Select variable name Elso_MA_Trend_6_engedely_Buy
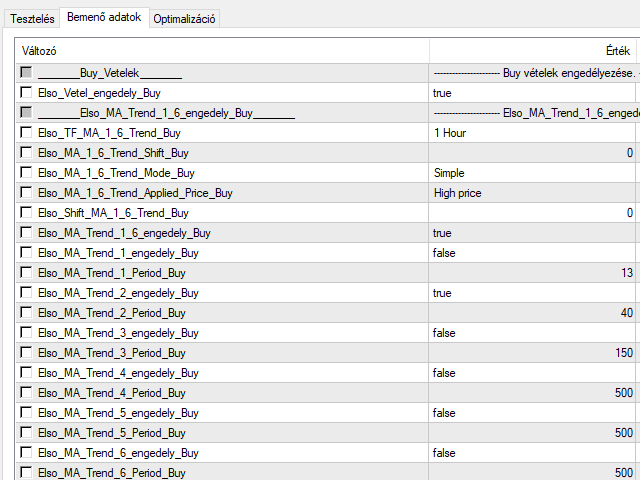Image resolution: width=640 pixels, height=480 pixels. [118, 453]
